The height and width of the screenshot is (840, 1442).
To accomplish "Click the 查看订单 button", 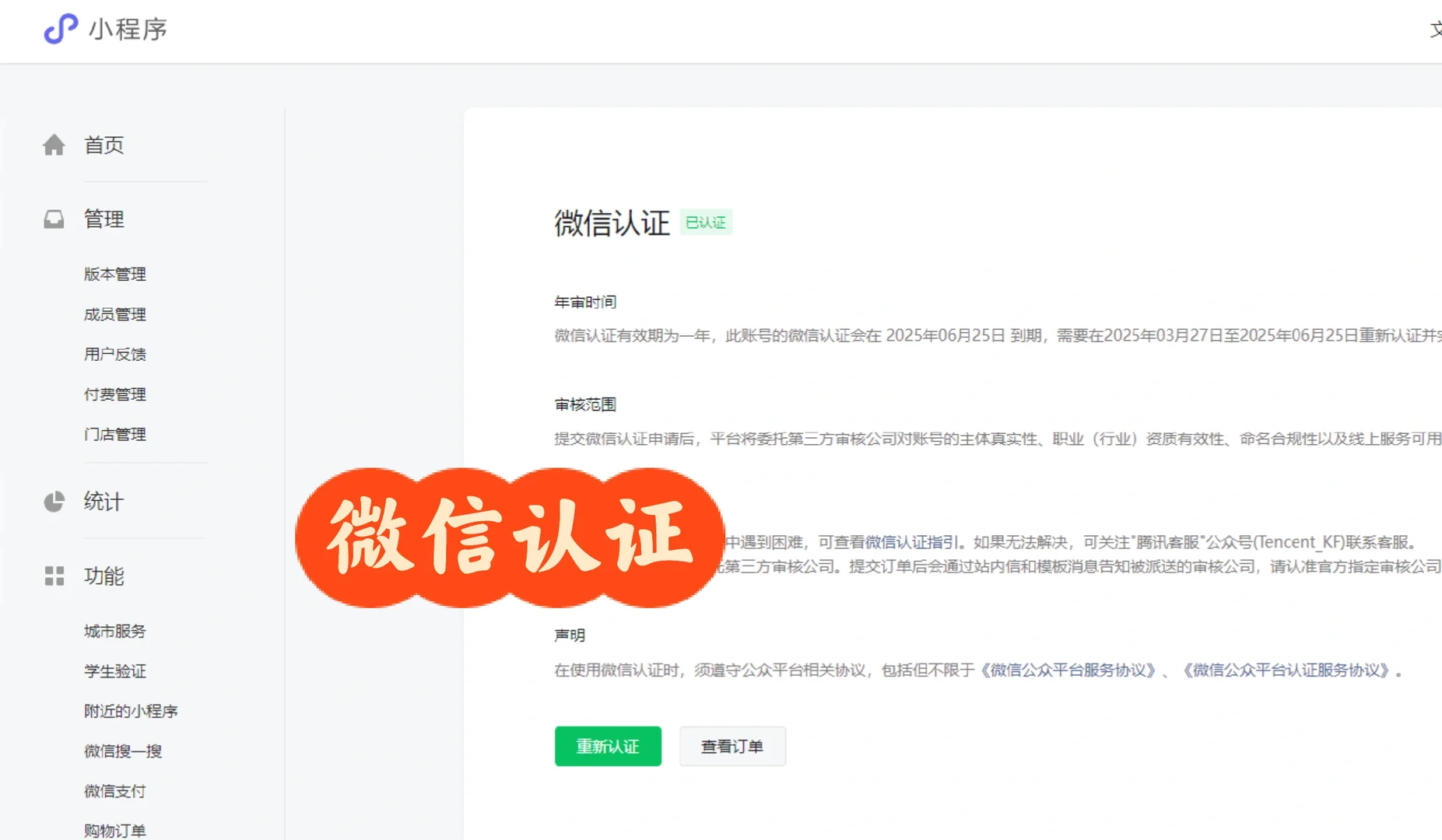I will click(732, 746).
